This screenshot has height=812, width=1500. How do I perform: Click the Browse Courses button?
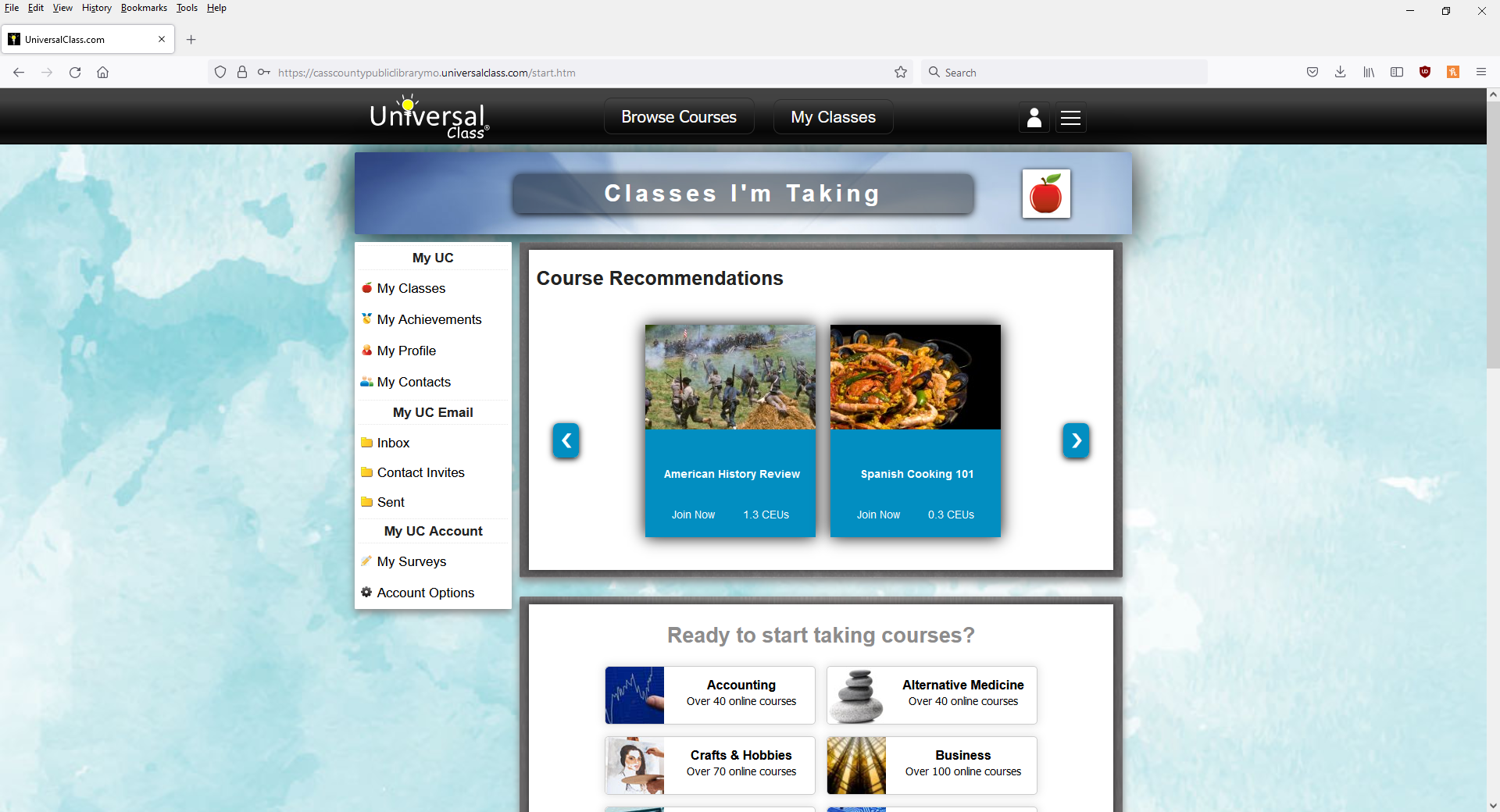pos(679,117)
